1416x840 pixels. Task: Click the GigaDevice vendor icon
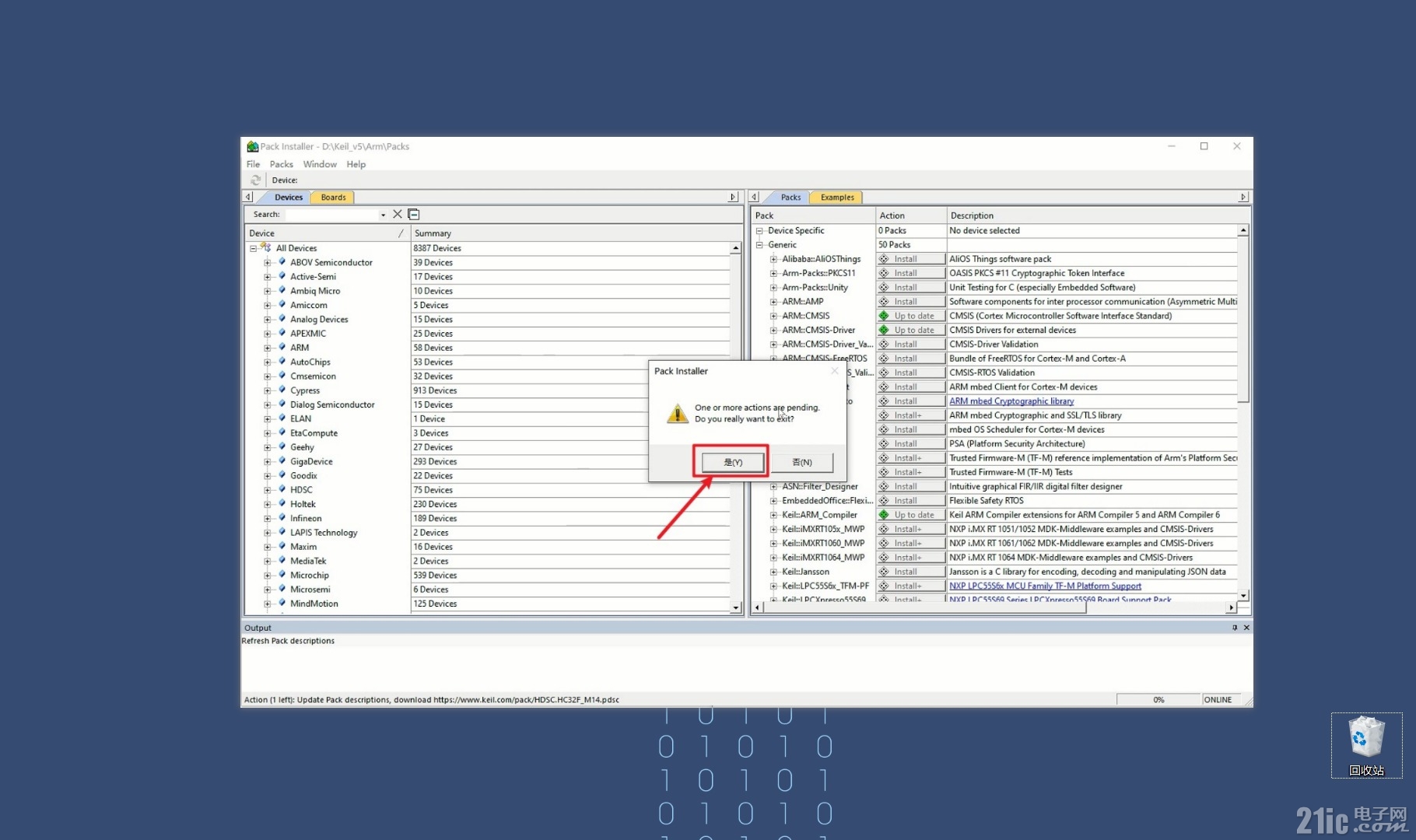tap(282, 461)
